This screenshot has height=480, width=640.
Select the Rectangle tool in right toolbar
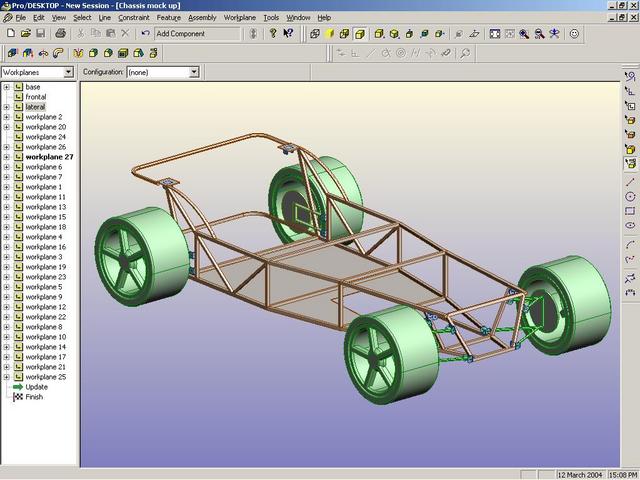tap(630, 211)
